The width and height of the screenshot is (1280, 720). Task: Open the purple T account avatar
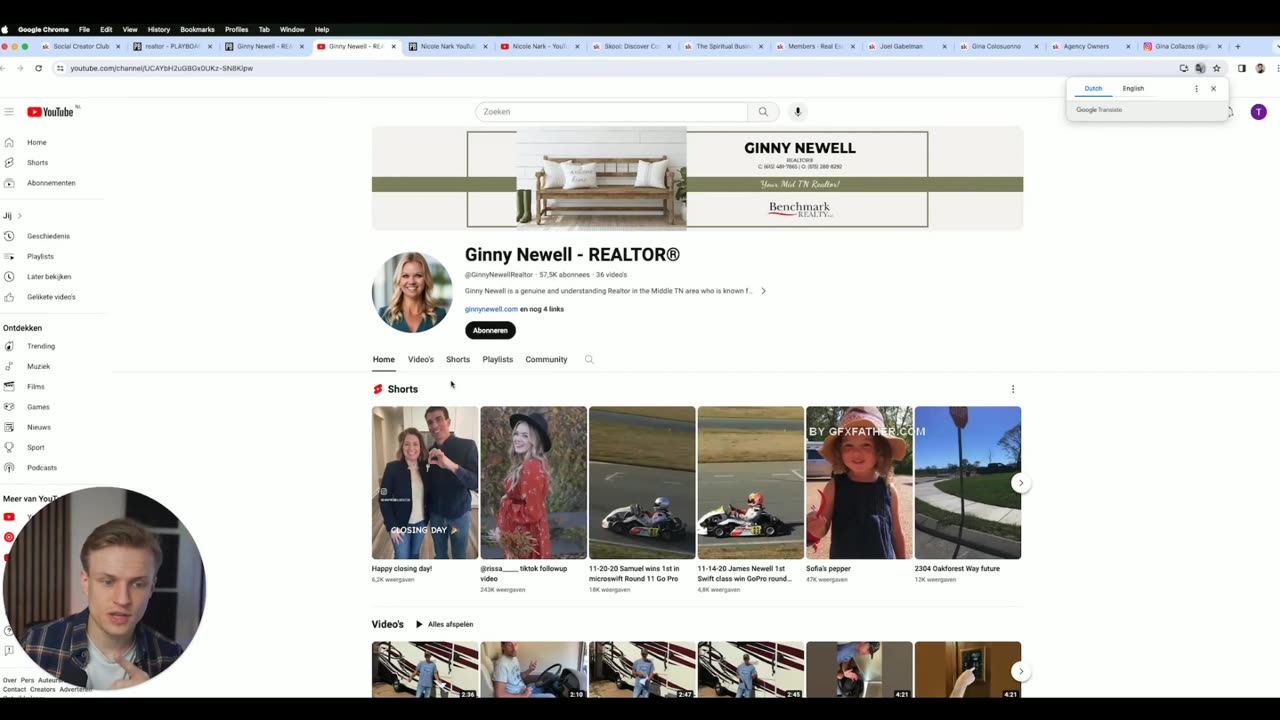tap(1258, 112)
